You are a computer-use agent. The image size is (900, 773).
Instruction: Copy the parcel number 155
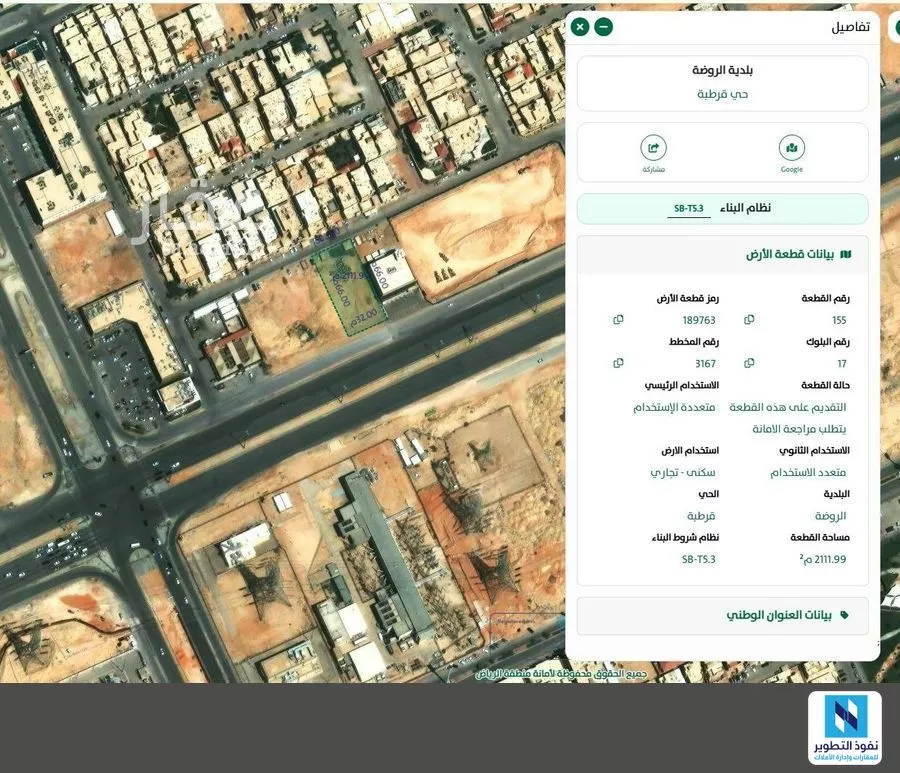(749, 320)
